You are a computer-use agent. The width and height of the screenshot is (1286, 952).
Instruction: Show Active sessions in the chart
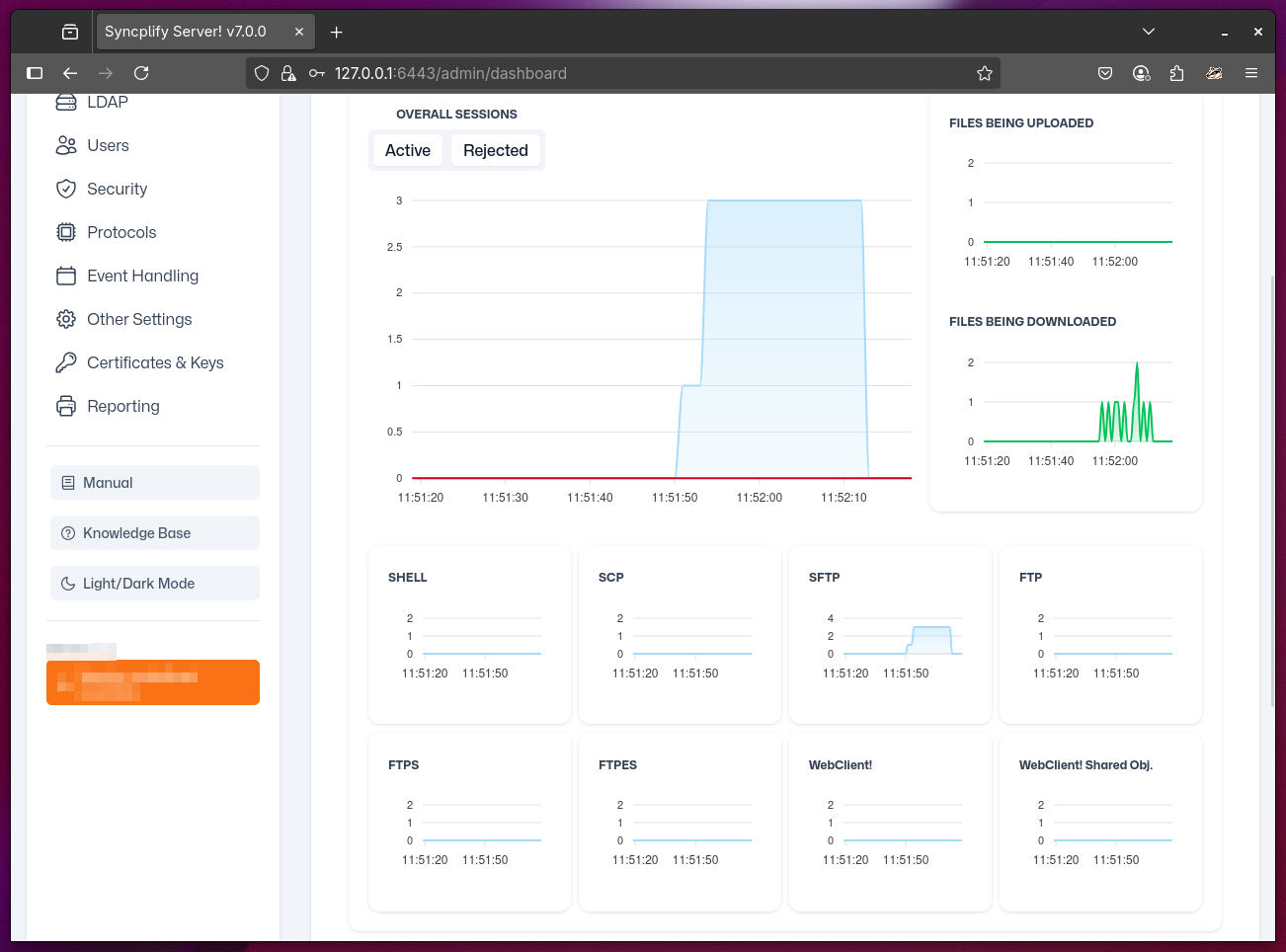tap(407, 150)
